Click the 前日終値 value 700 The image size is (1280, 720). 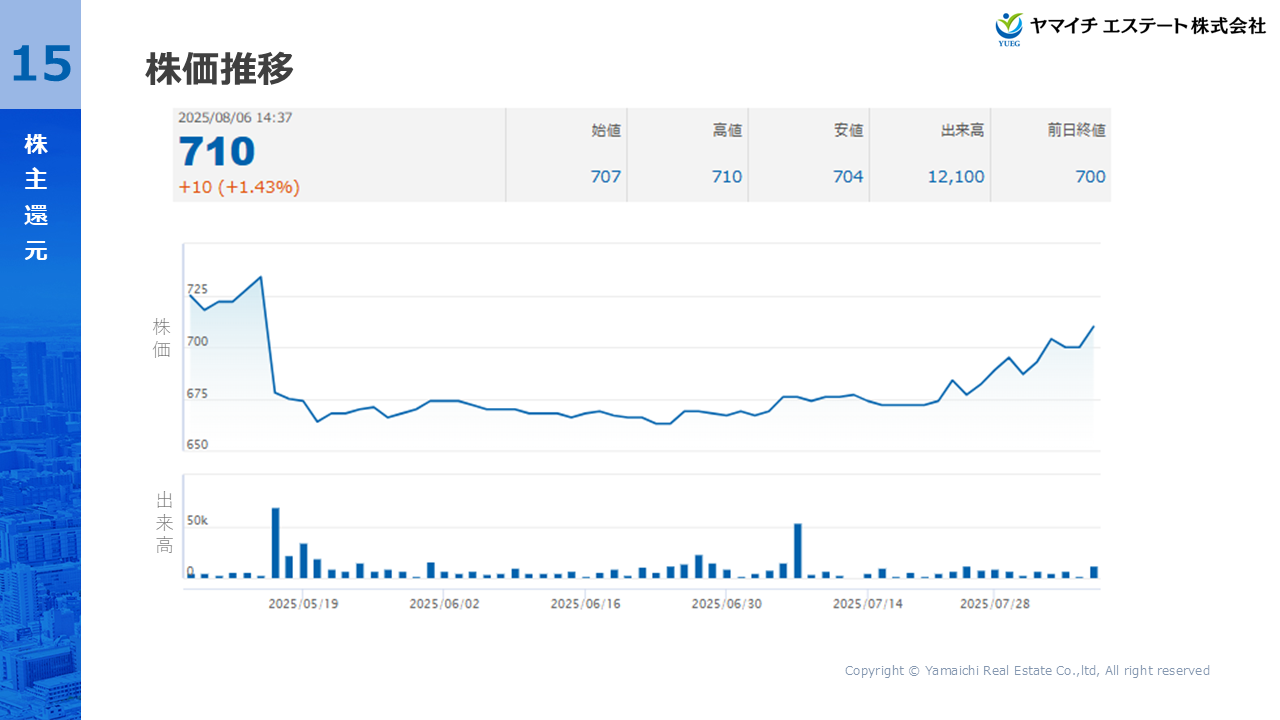pos(1090,177)
